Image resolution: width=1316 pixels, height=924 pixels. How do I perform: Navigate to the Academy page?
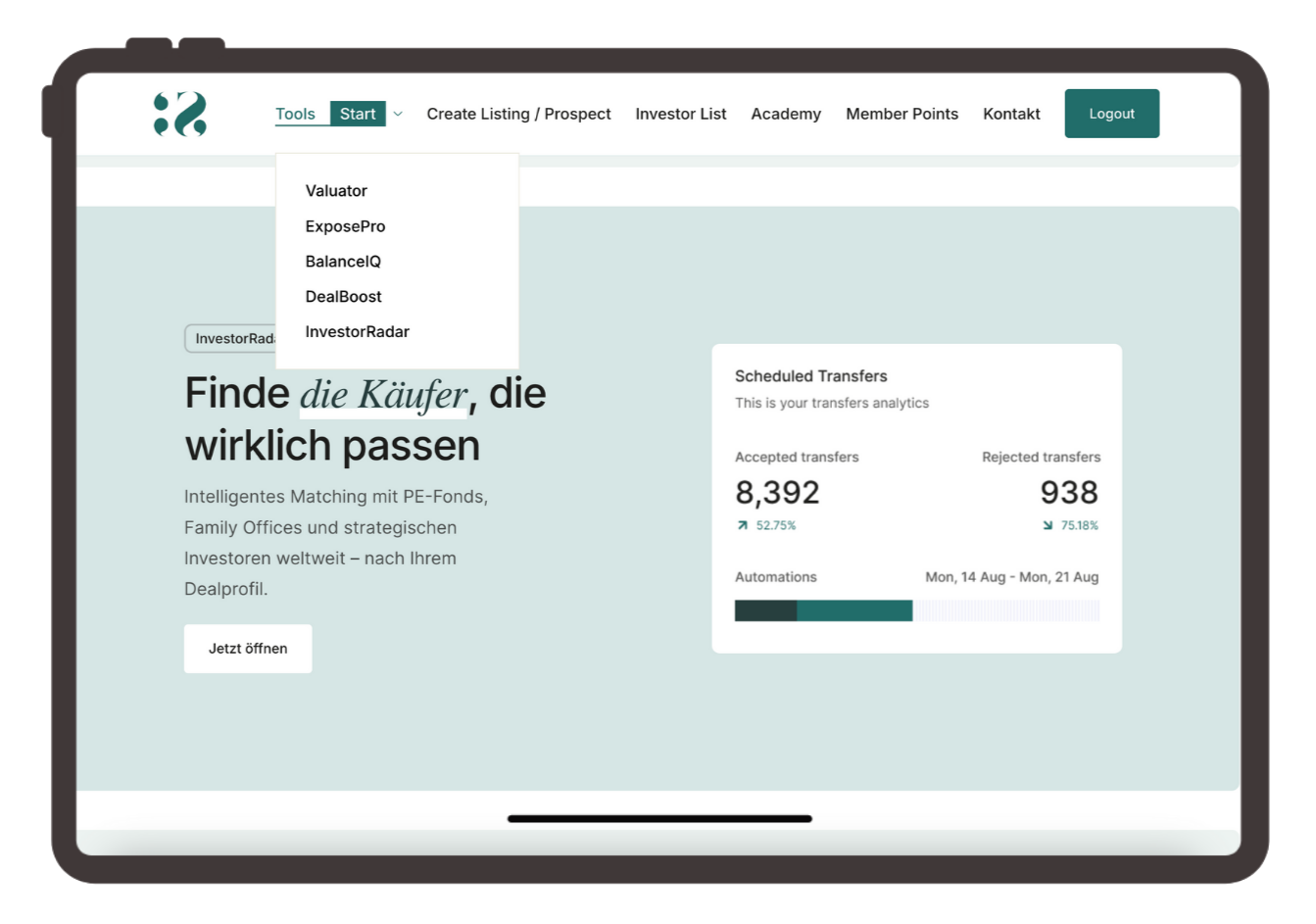pos(786,115)
